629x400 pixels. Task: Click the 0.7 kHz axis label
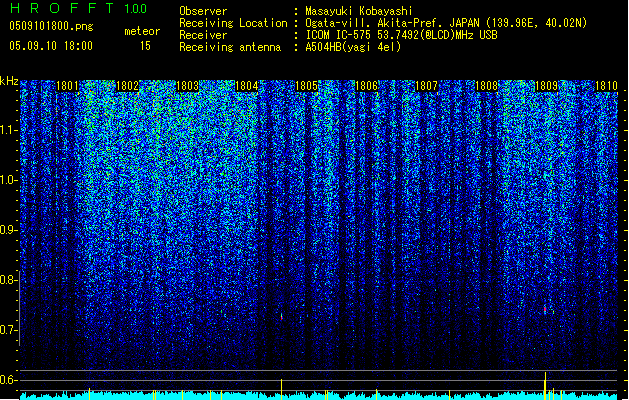(7, 330)
